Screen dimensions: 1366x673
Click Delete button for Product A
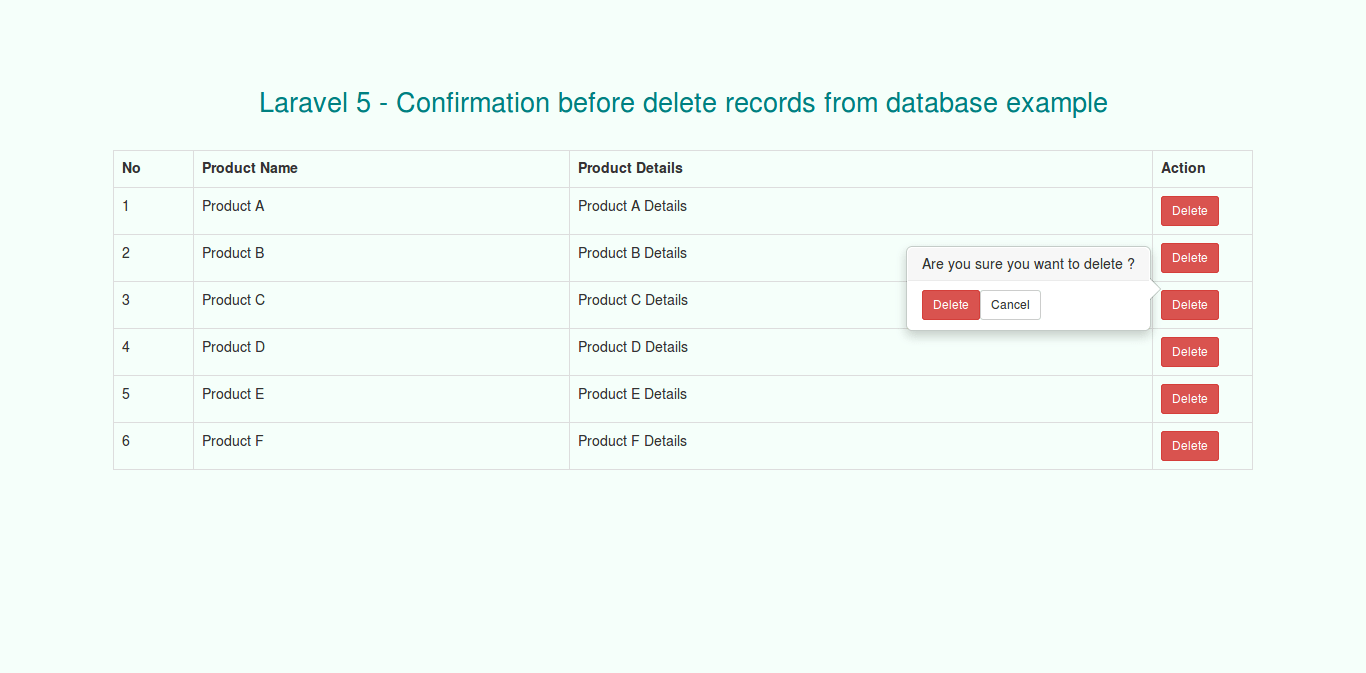tap(1189, 211)
